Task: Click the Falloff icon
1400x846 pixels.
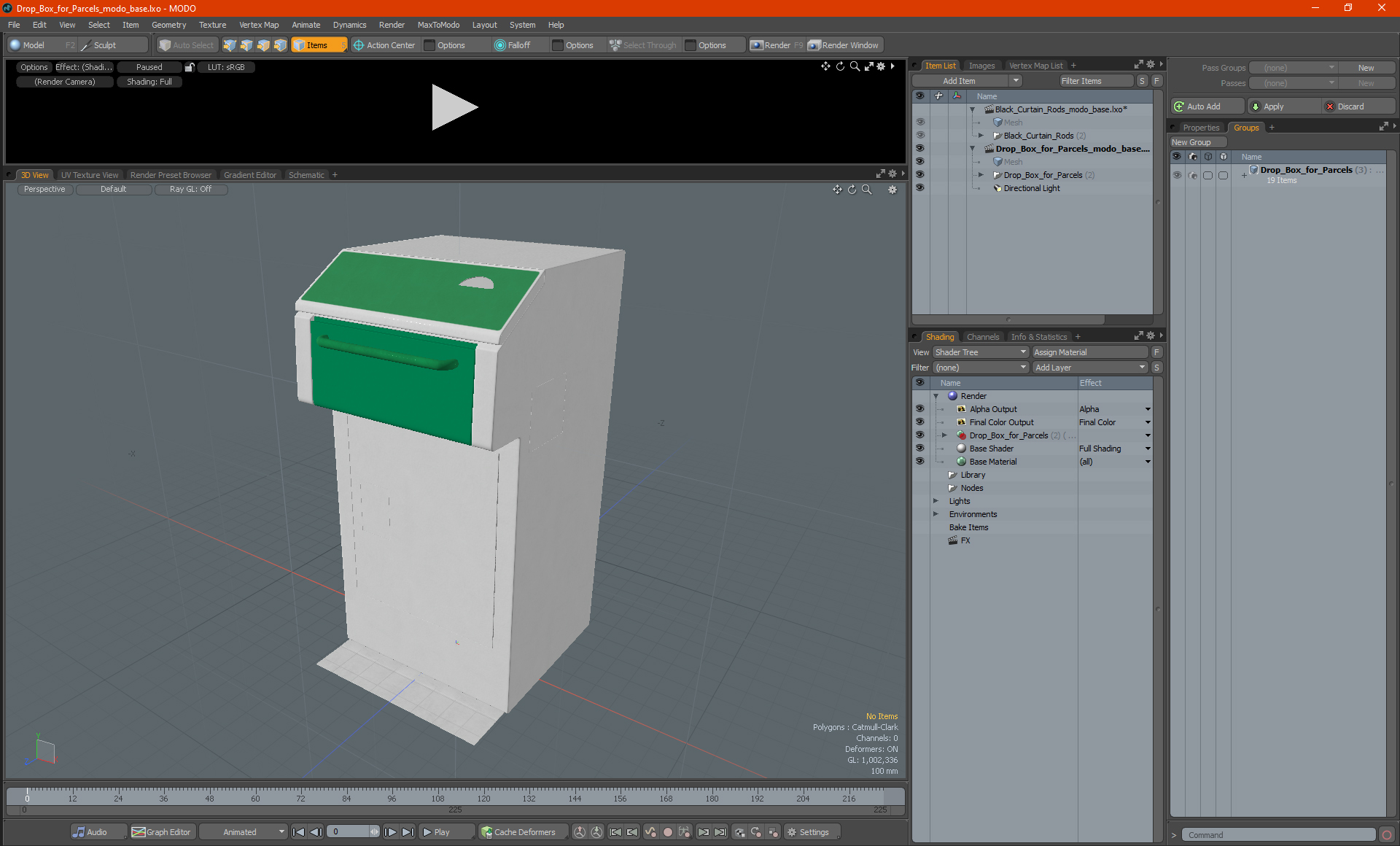Action: (500, 45)
